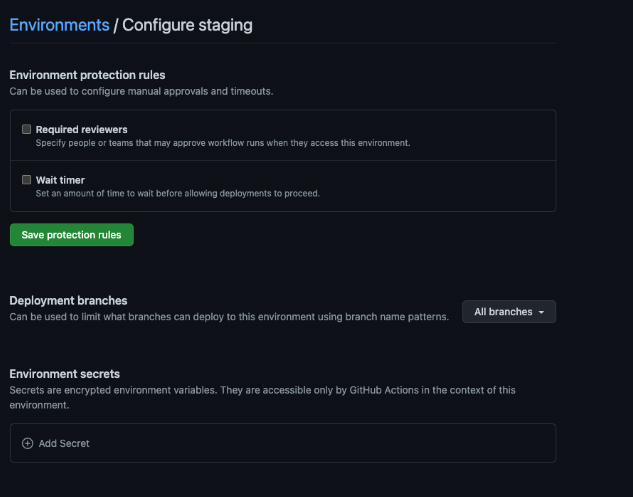The image size is (633, 497).
Task: Go back to Environments via breadcrumb
Action: click(59, 24)
